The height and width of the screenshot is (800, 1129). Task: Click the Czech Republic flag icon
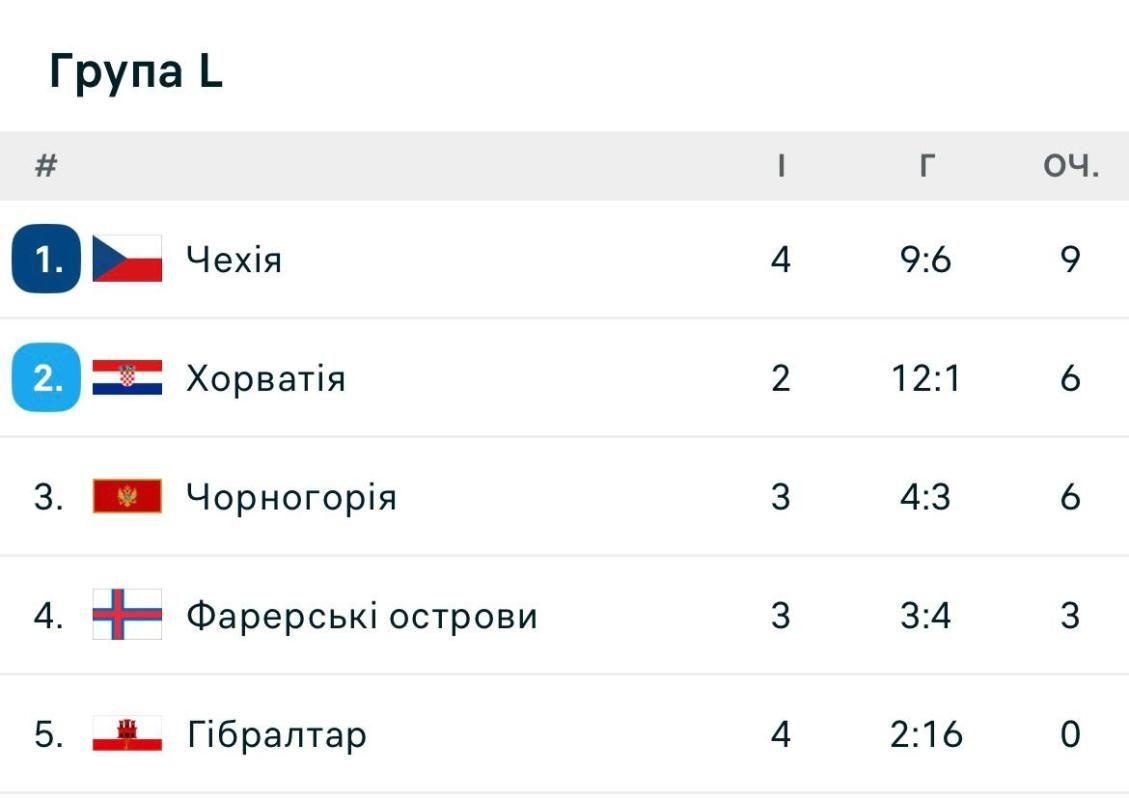[x=127, y=259]
